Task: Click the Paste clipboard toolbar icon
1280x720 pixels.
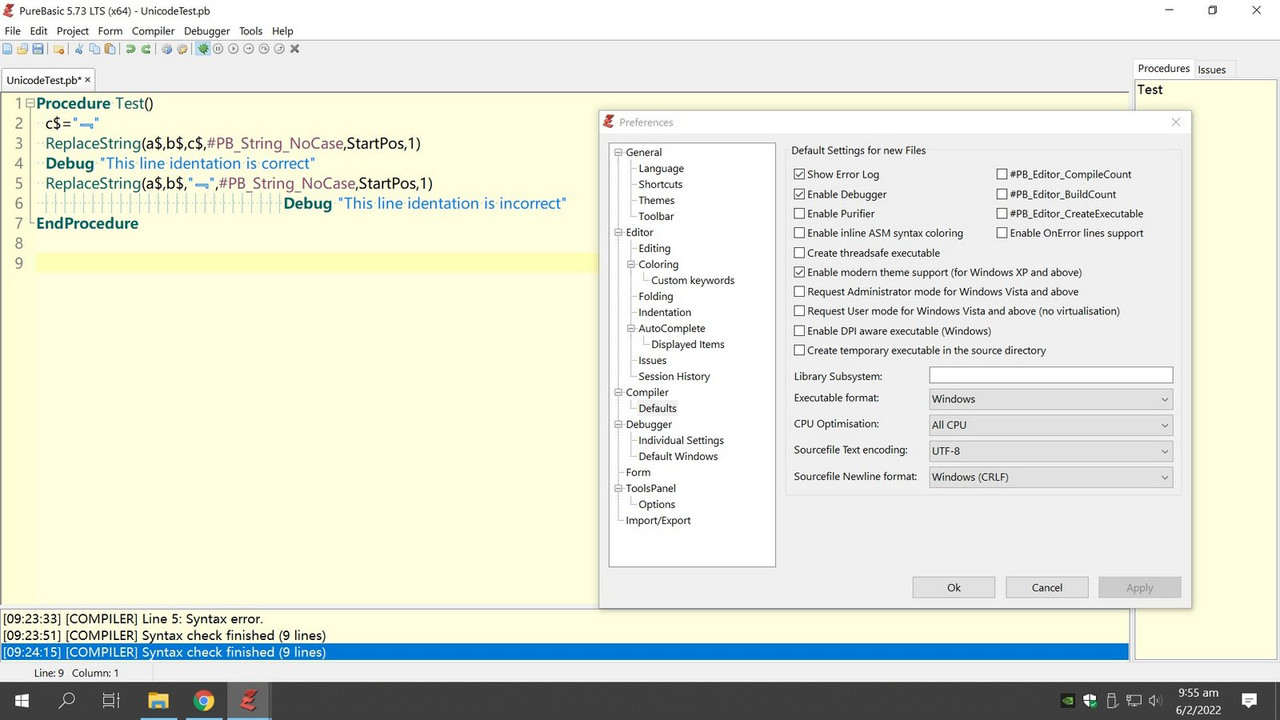Action: coord(110,49)
